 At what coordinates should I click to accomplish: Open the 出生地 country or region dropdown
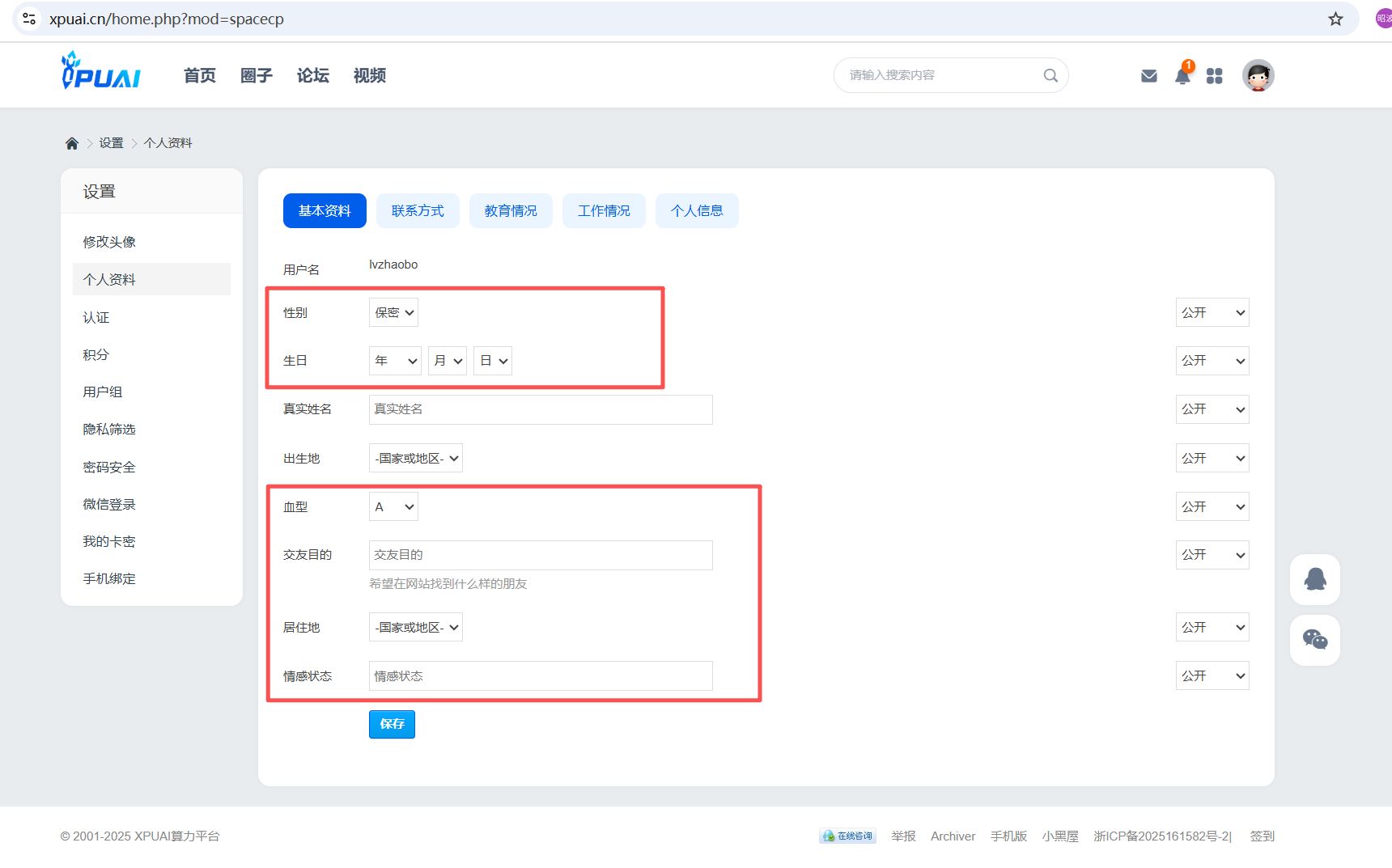coord(415,458)
